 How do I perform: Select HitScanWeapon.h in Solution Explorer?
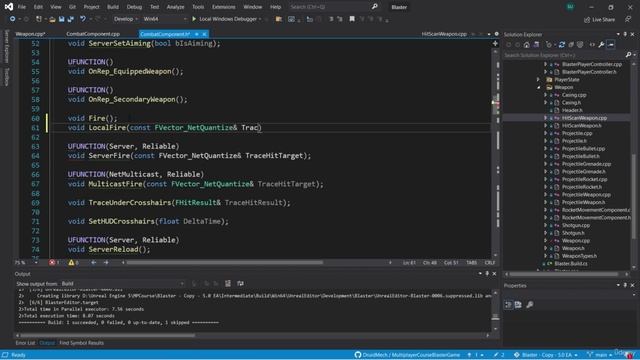coord(581,126)
